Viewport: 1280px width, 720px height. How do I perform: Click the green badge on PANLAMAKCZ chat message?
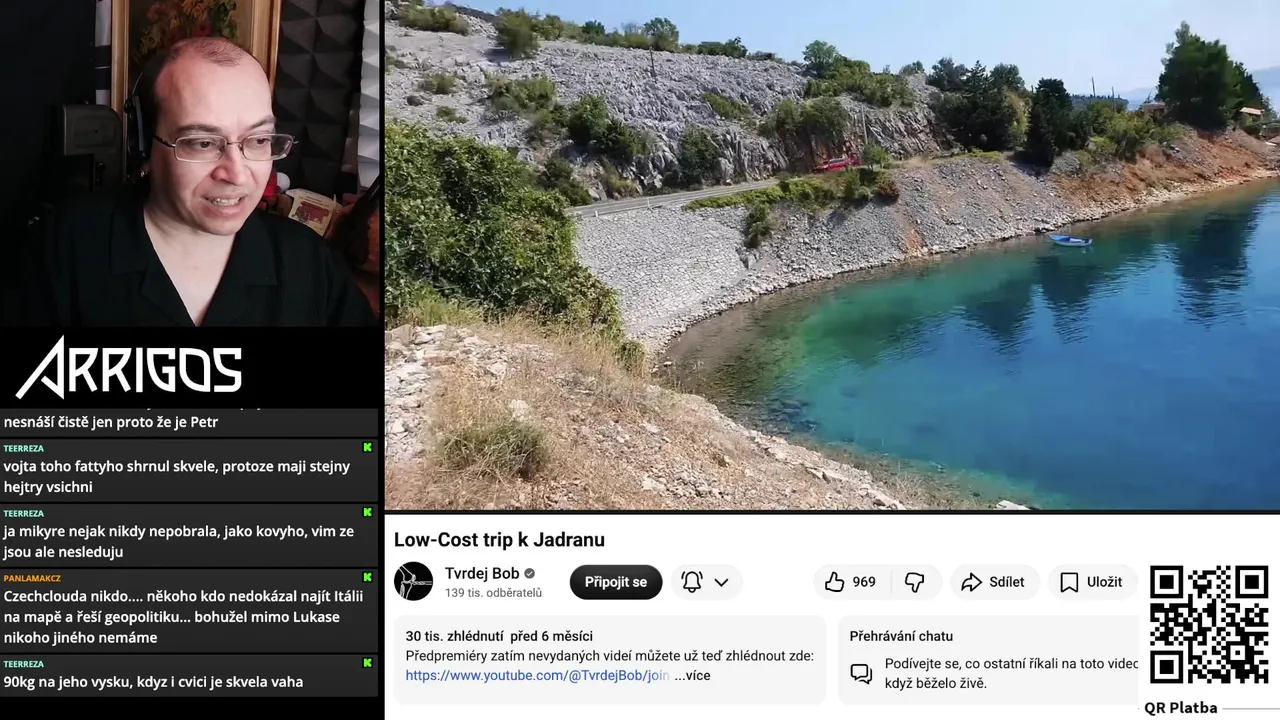[367, 578]
